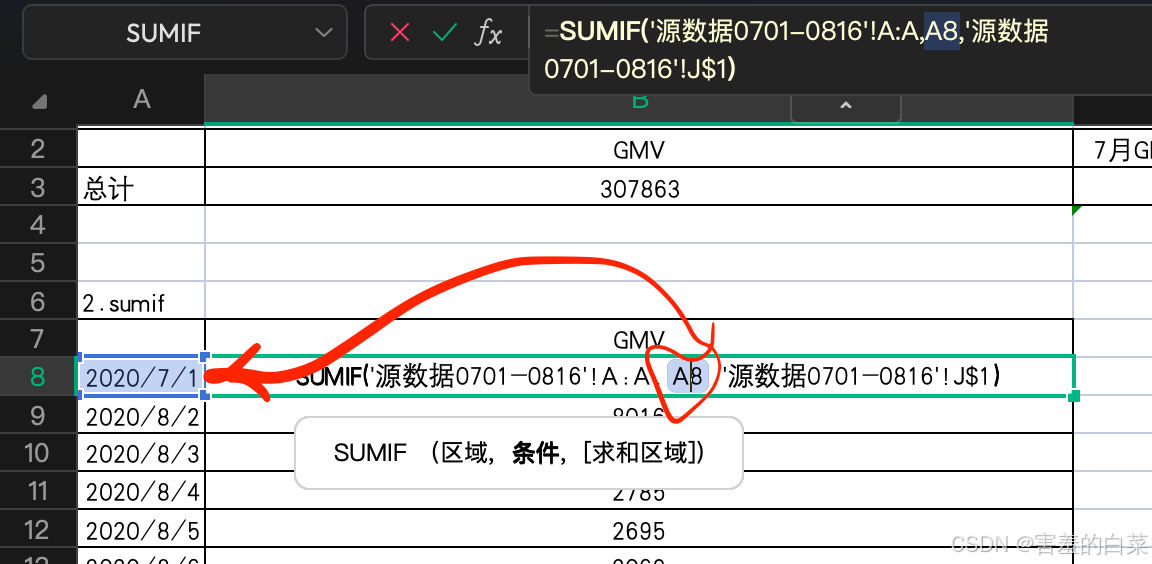Click empty cell B5
The height and width of the screenshot is (564, 1152).
click(639, 263)
